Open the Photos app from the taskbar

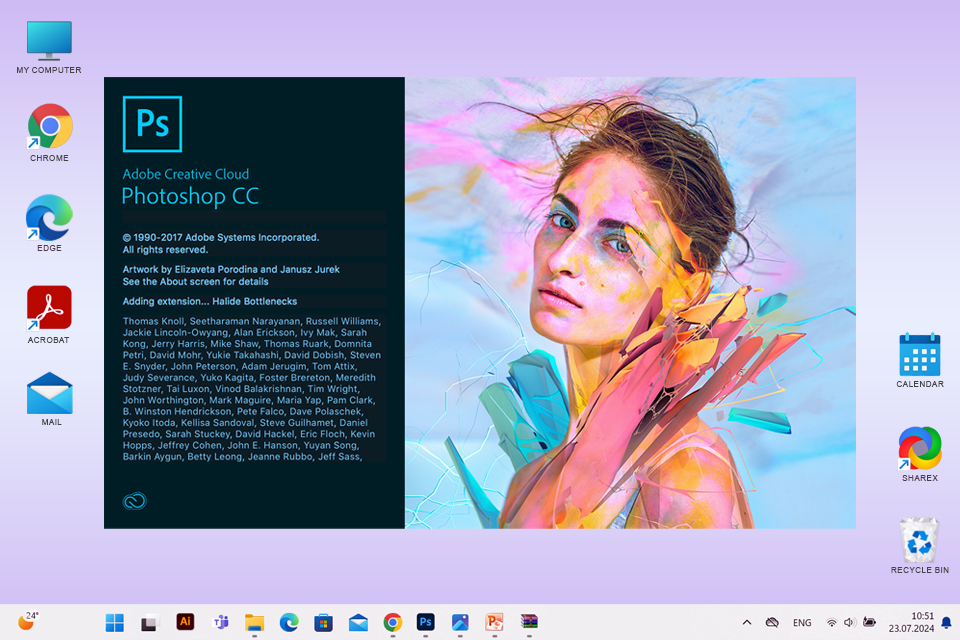[460, 622]
